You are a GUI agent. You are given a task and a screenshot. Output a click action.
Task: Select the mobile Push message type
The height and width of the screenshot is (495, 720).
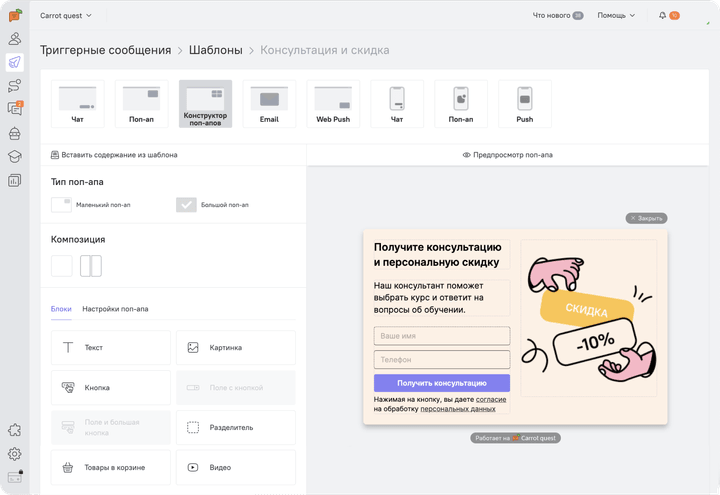[524, 104]
